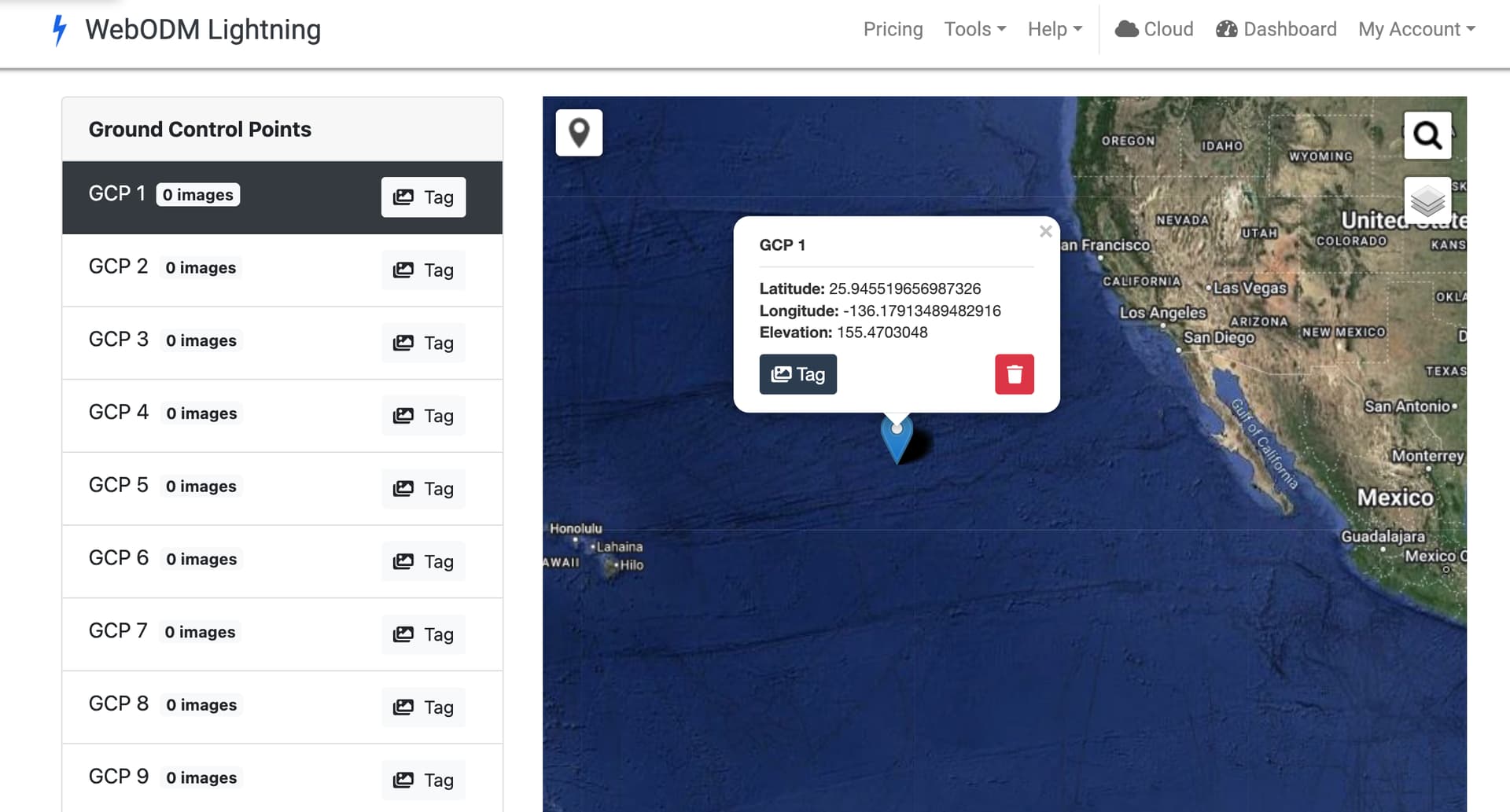Click the WebODM Lightning bolt logo
Viewport: 1510px width, 812px height.
[59, 30]
